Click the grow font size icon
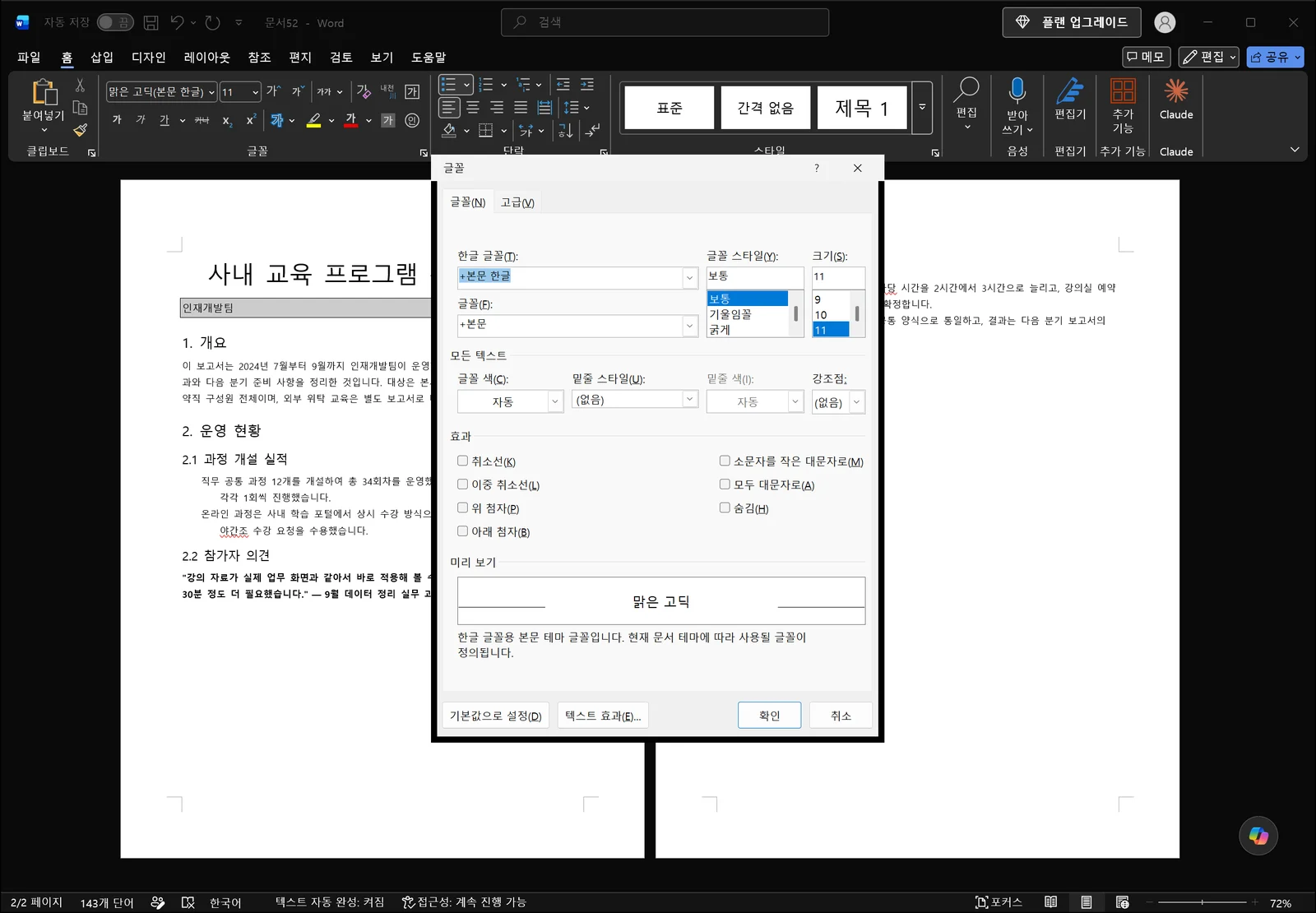 273,91
